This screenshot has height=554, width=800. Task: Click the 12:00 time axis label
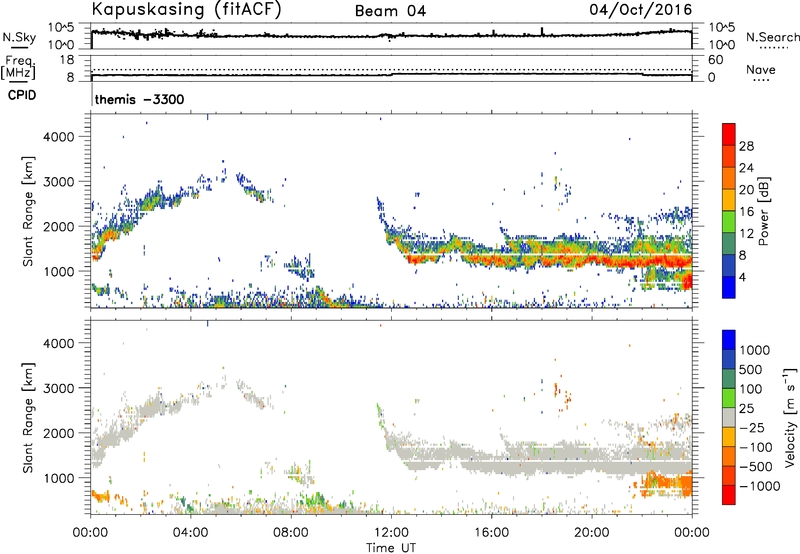pos(391,533)
